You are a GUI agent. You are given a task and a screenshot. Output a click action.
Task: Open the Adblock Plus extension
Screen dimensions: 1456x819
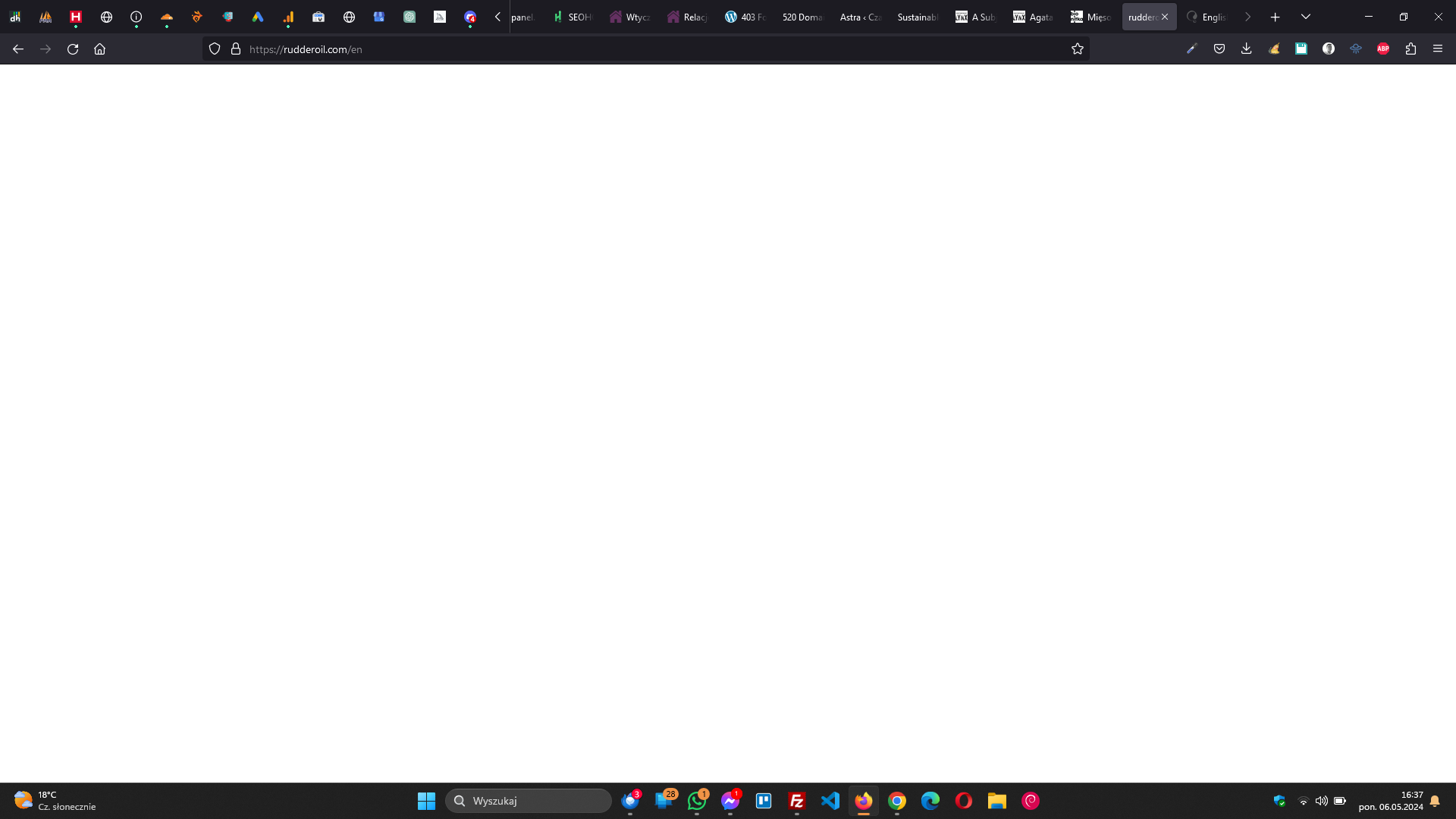coord(1383,49)
